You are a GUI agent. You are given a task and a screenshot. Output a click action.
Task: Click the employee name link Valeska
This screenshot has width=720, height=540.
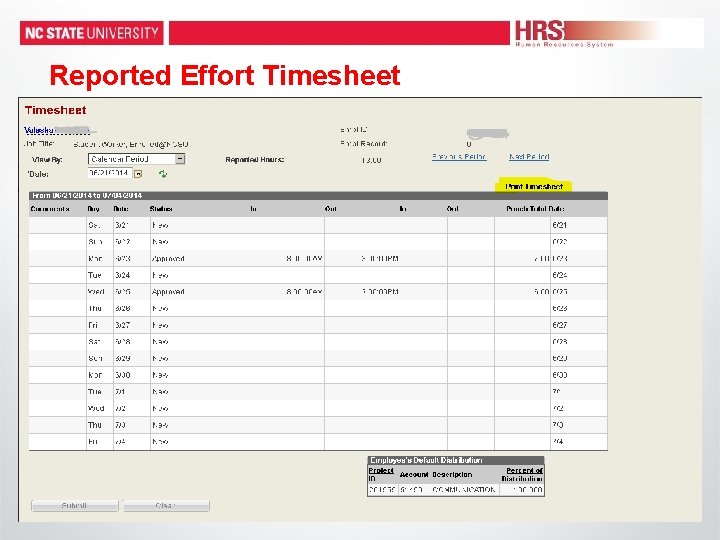pyautogui.click(x=39, y=130)
